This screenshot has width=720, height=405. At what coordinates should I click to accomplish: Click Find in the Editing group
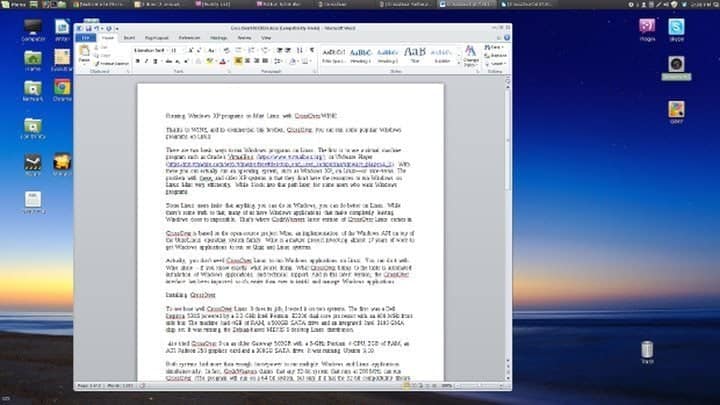pos(494,47)
